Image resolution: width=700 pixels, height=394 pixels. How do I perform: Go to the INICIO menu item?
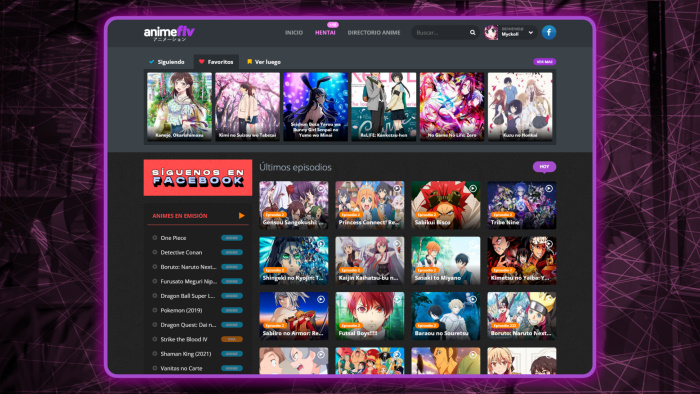[x=294, y=33]
